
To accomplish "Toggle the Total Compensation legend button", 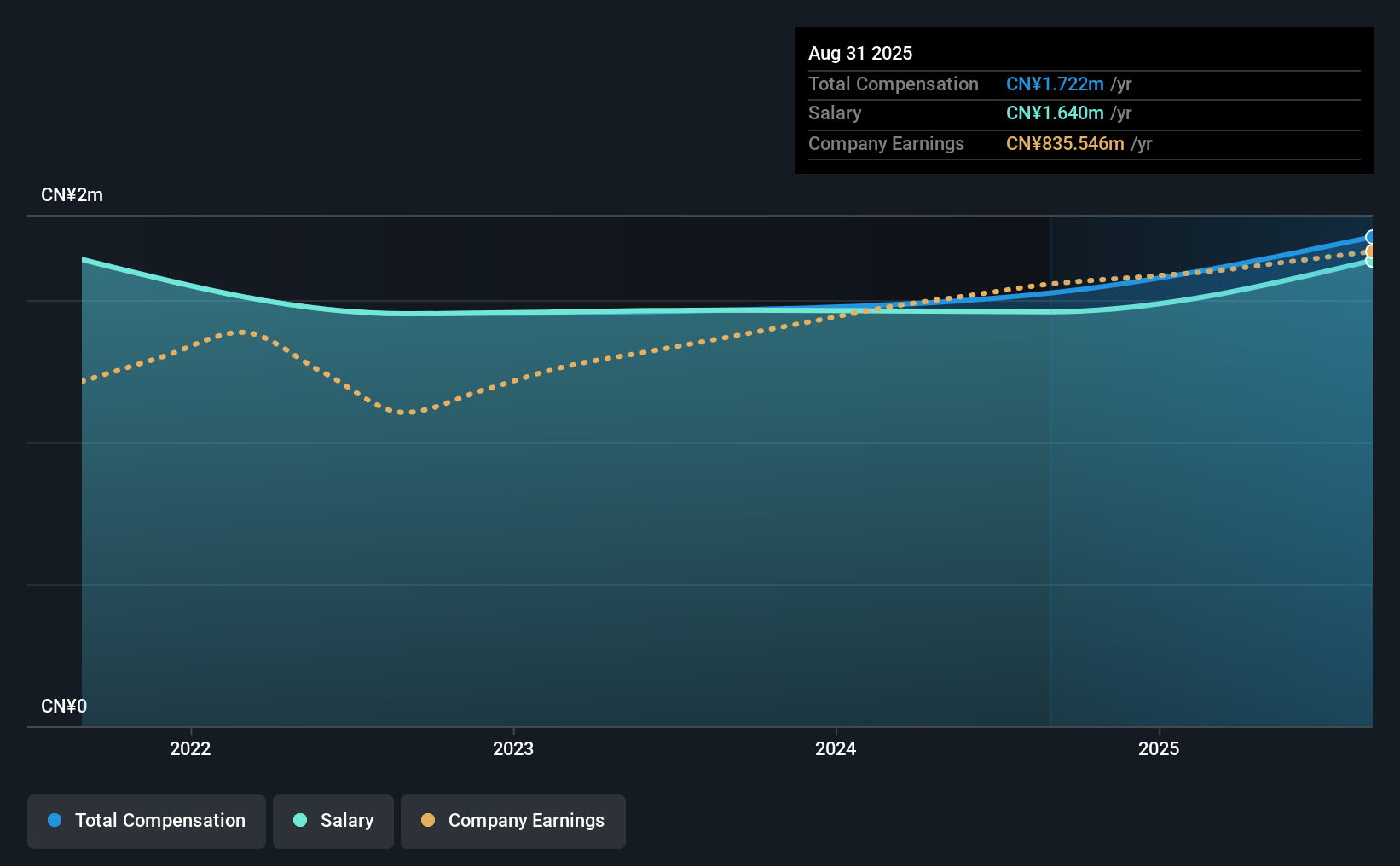I will (147, 821).
